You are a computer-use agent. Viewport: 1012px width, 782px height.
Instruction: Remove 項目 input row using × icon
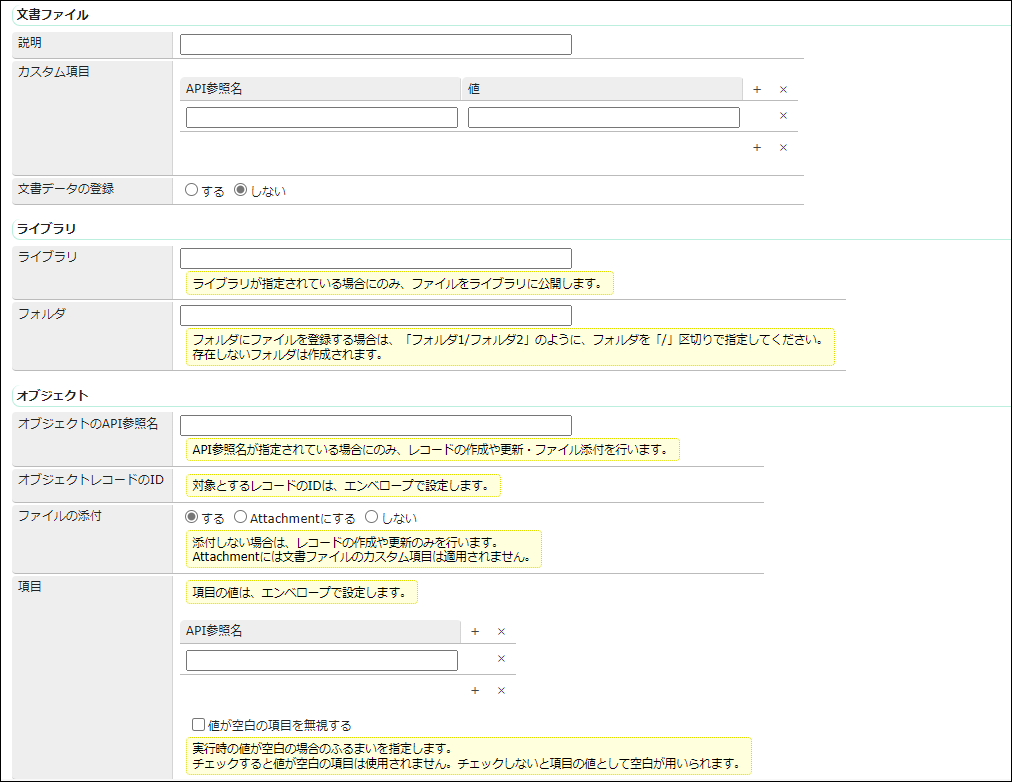[x=501, y=660]
